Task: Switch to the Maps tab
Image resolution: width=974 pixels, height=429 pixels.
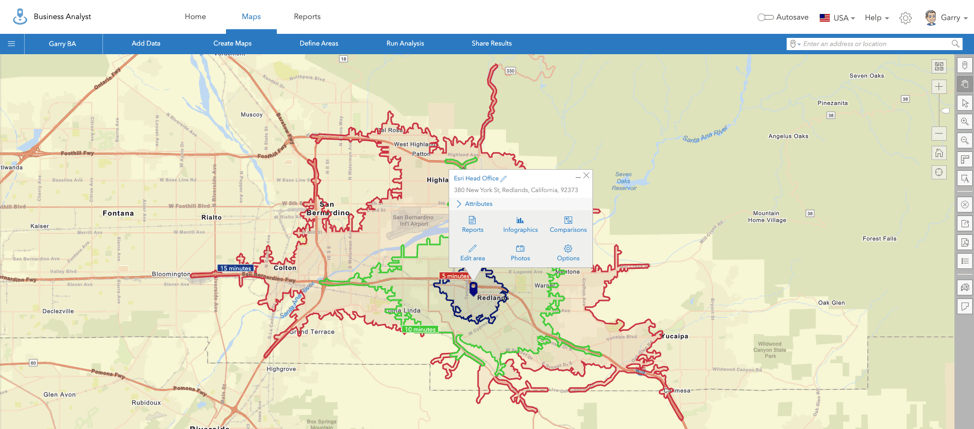Action: (251, 17)
